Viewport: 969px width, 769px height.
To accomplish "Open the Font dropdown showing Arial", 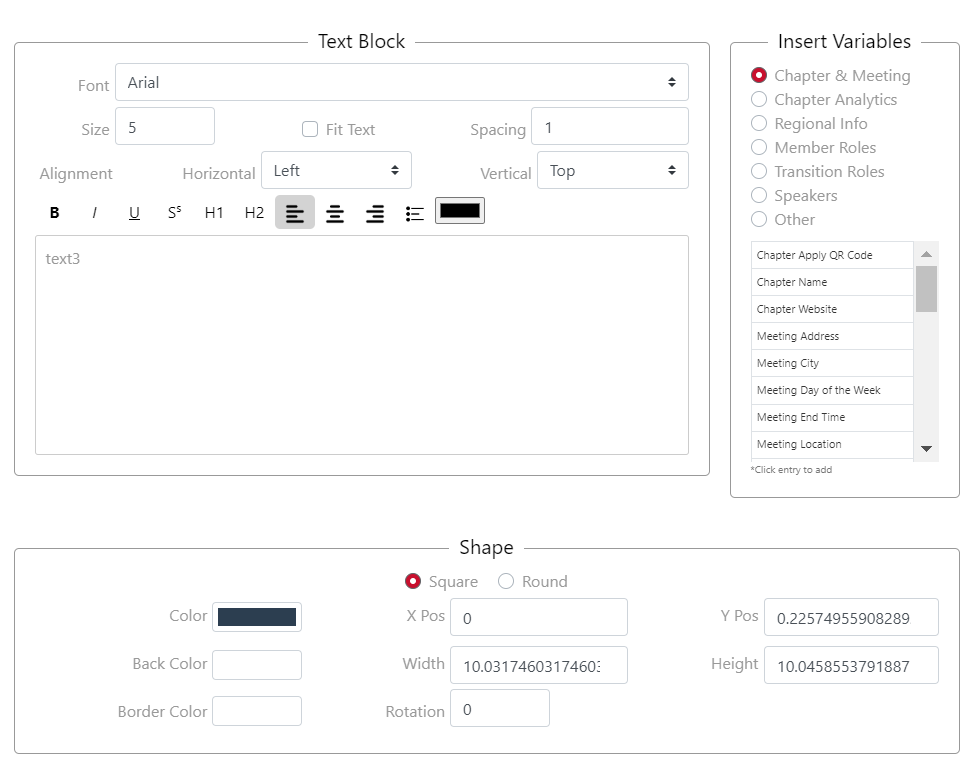I will [401, 83].
